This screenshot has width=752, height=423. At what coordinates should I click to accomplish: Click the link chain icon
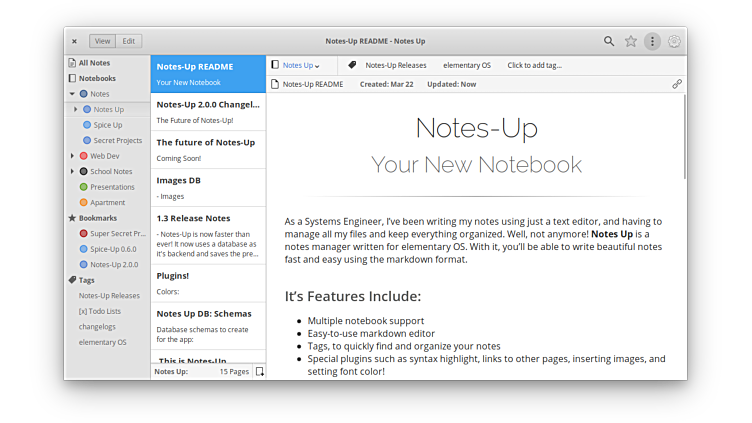(677, 84)
